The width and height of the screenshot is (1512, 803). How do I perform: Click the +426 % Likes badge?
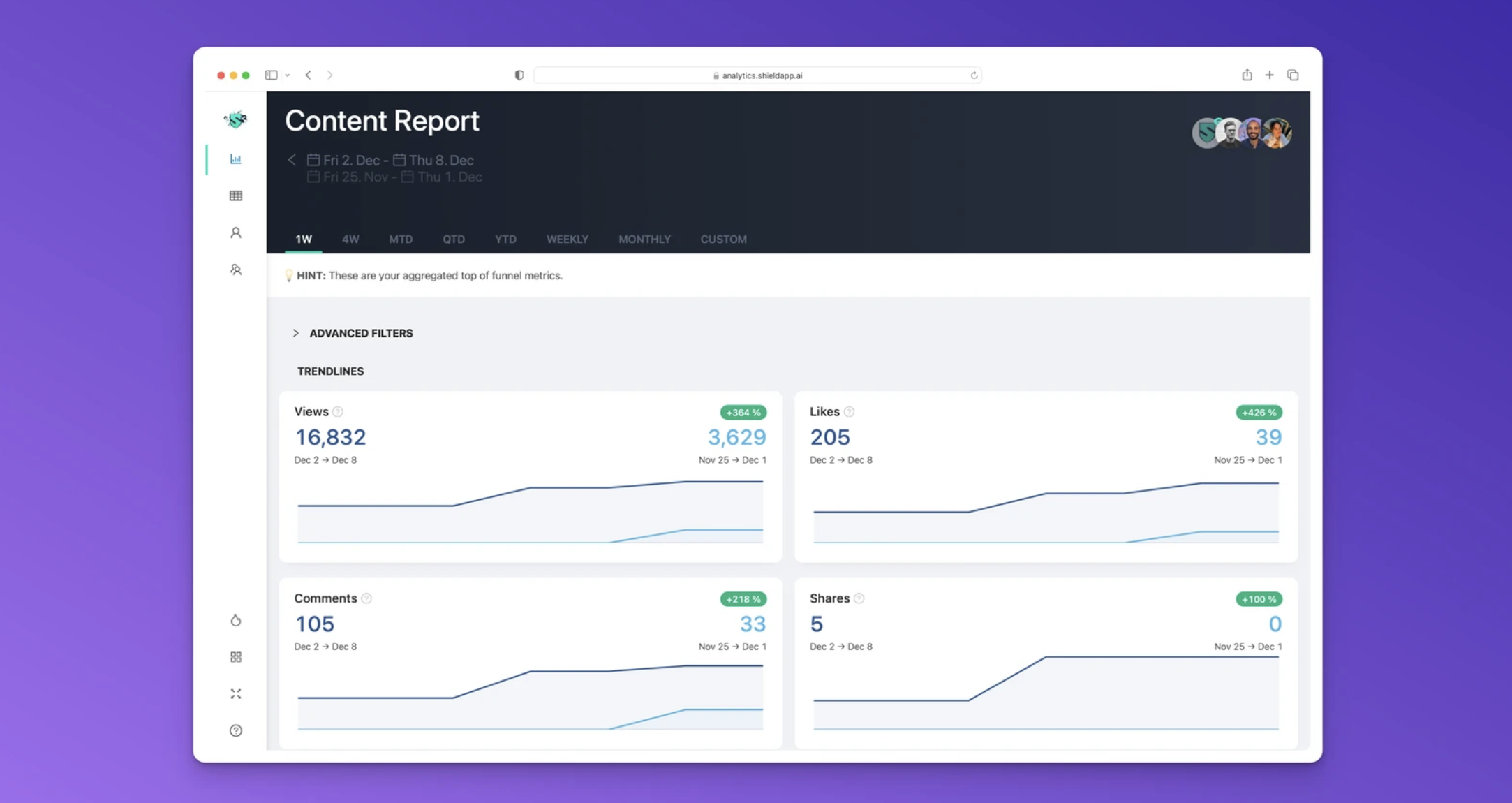(1259, 413)
